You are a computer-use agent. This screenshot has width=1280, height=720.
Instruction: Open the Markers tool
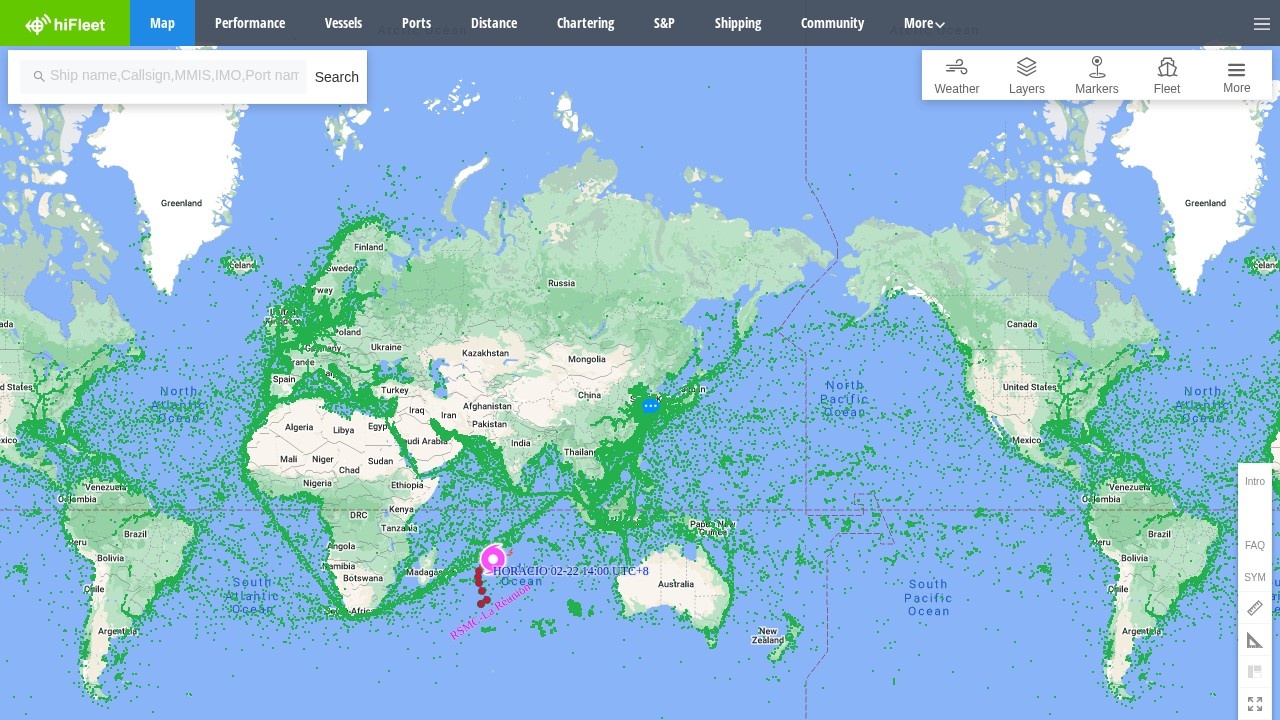click(1096, 76)
